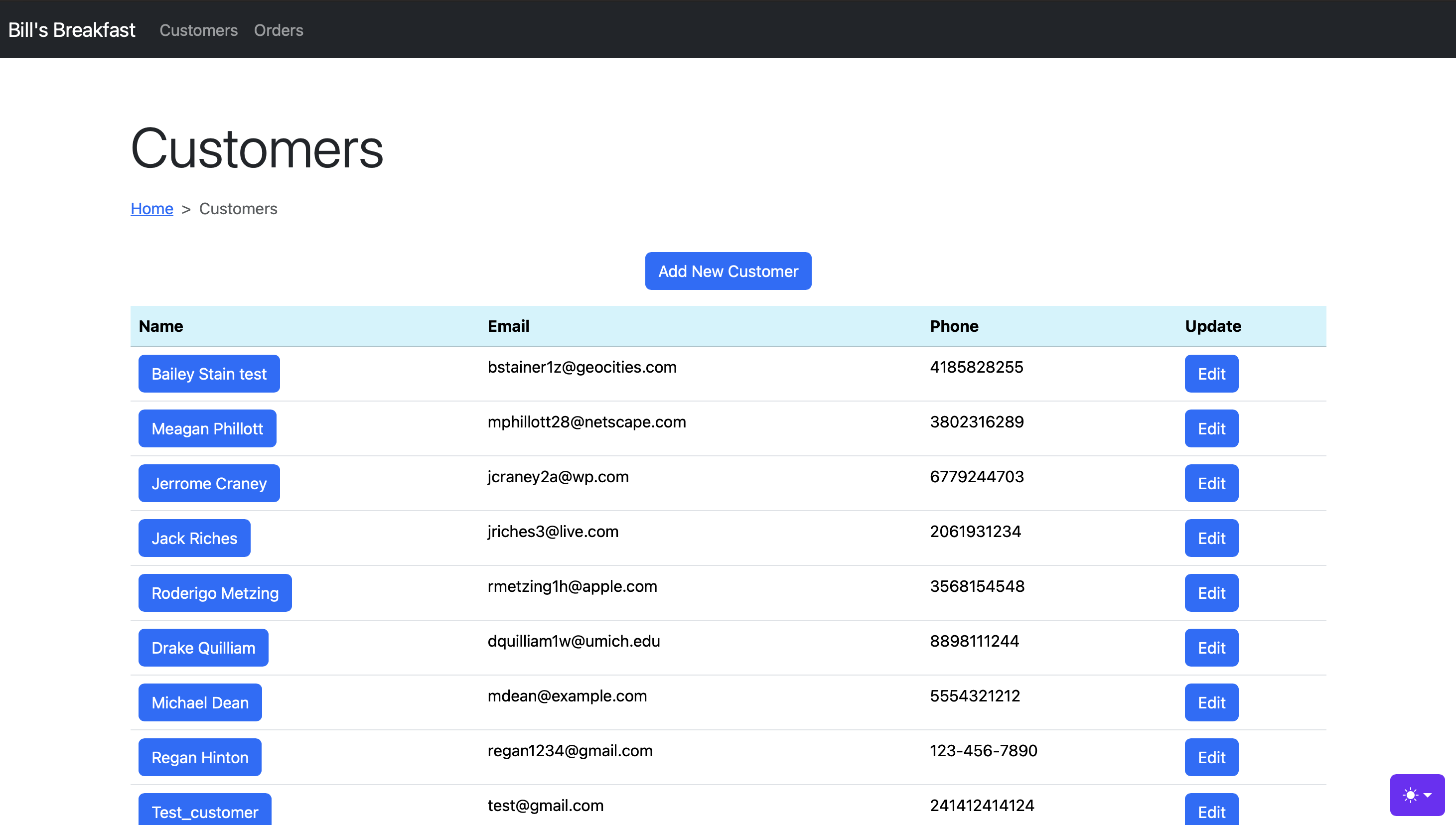This screenshot has width=1456, height=825.
Task: Select email mphillott28@netscape.com
Action: (x=586, y=422)
